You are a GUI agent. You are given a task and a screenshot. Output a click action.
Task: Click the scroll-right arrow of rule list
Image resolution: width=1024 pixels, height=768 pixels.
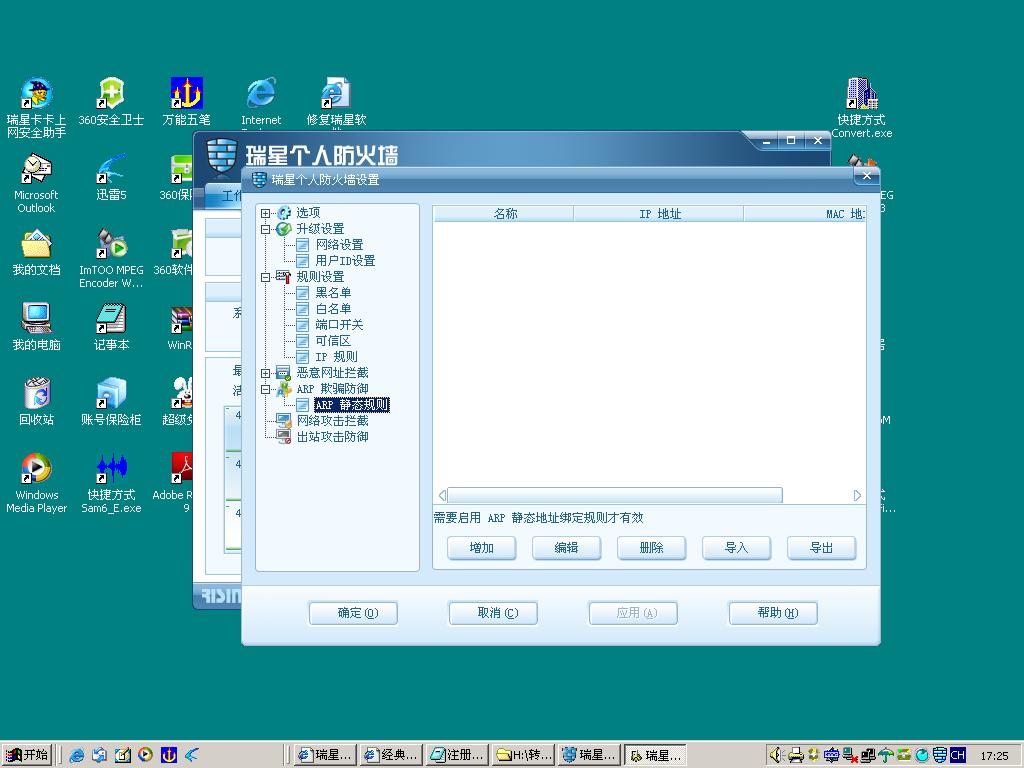857,495
